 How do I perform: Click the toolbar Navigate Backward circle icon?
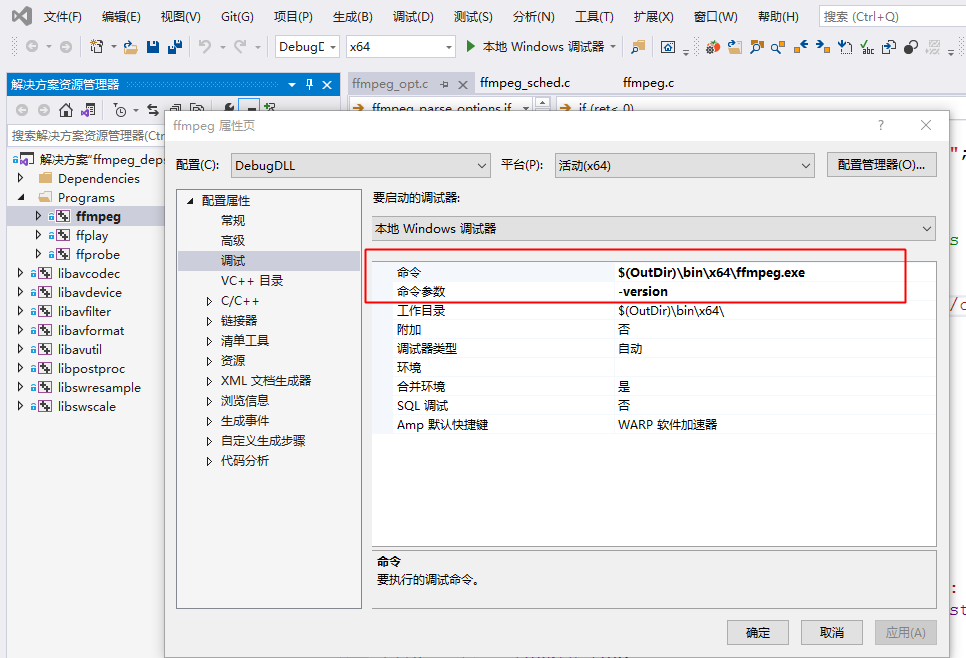point(32,47)
